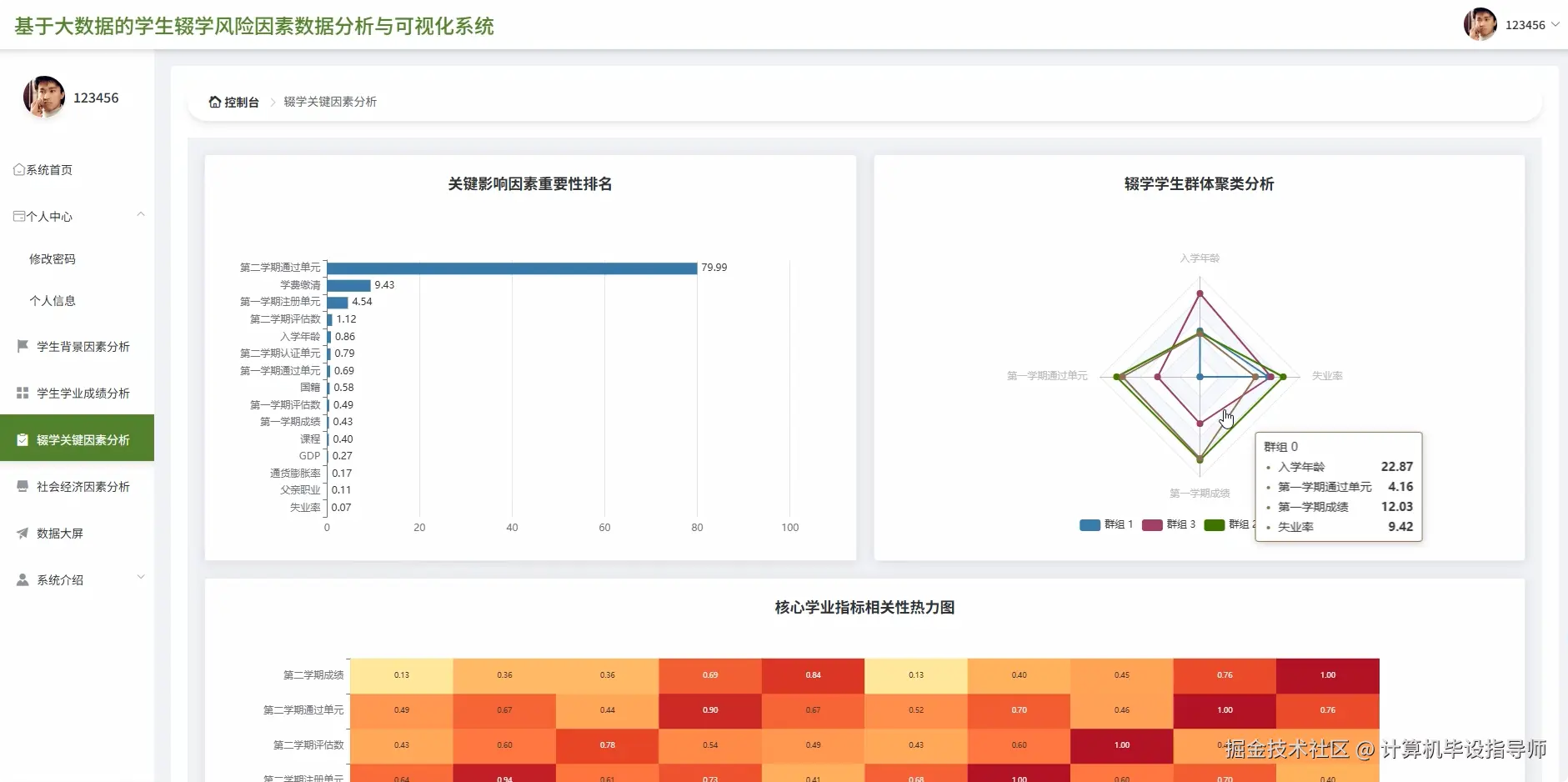
Task: Open the 系统首页 home icon in sidebar
Action: click(x=19, y=169)
